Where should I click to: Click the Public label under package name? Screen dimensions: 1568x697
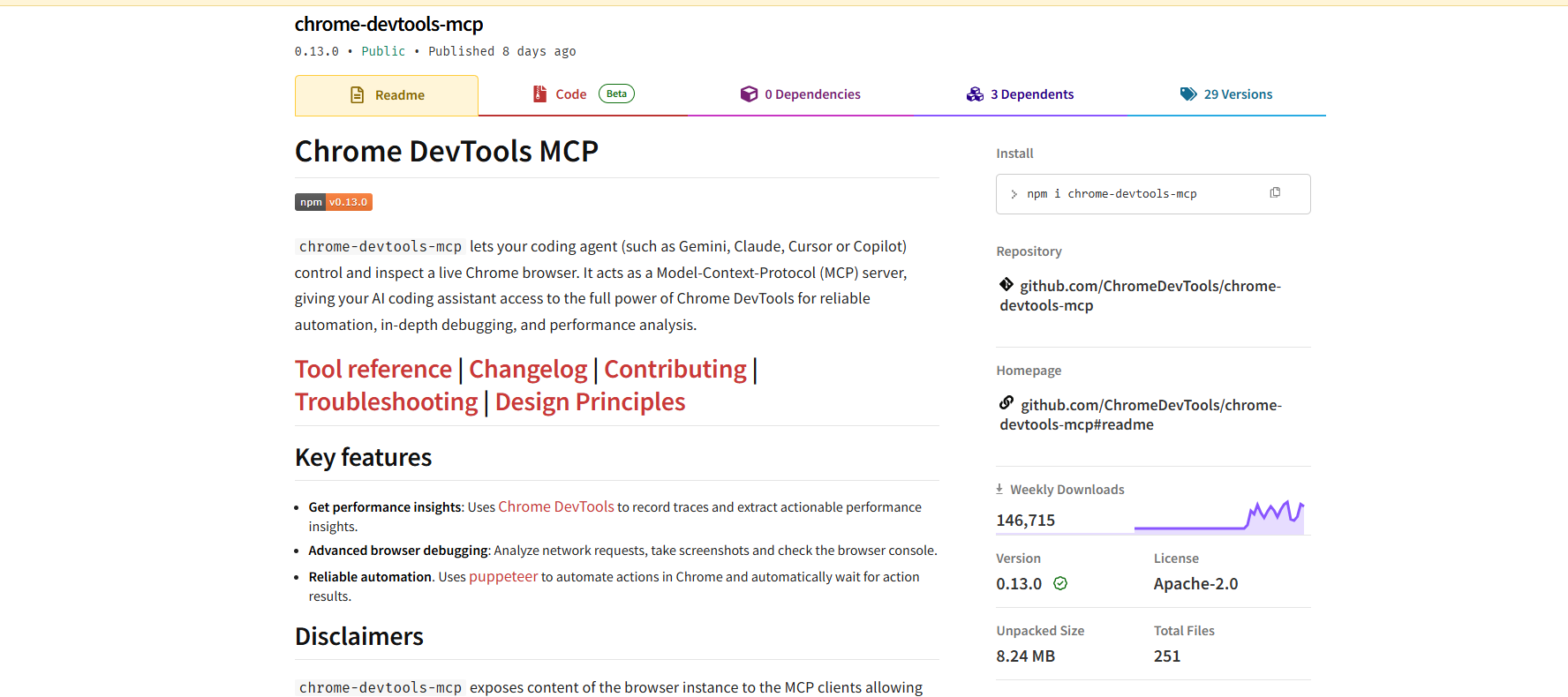pos(383,51)
